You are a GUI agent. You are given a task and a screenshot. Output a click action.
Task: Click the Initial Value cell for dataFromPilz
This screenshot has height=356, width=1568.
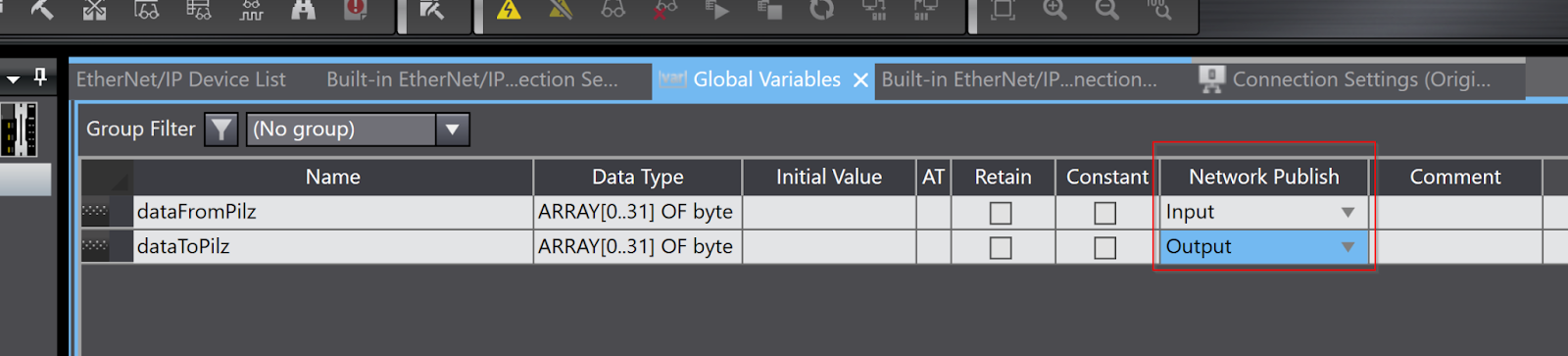pos(829,212)
